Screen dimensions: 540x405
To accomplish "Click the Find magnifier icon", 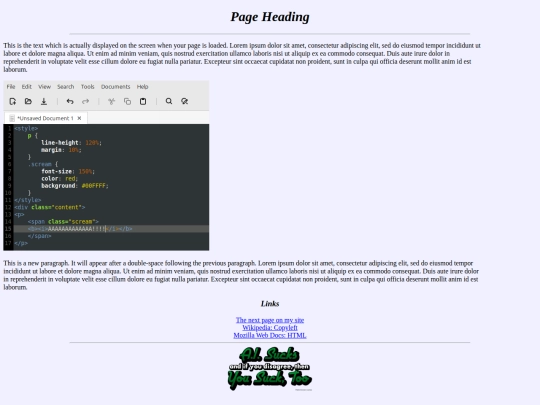I will [169, 101].
